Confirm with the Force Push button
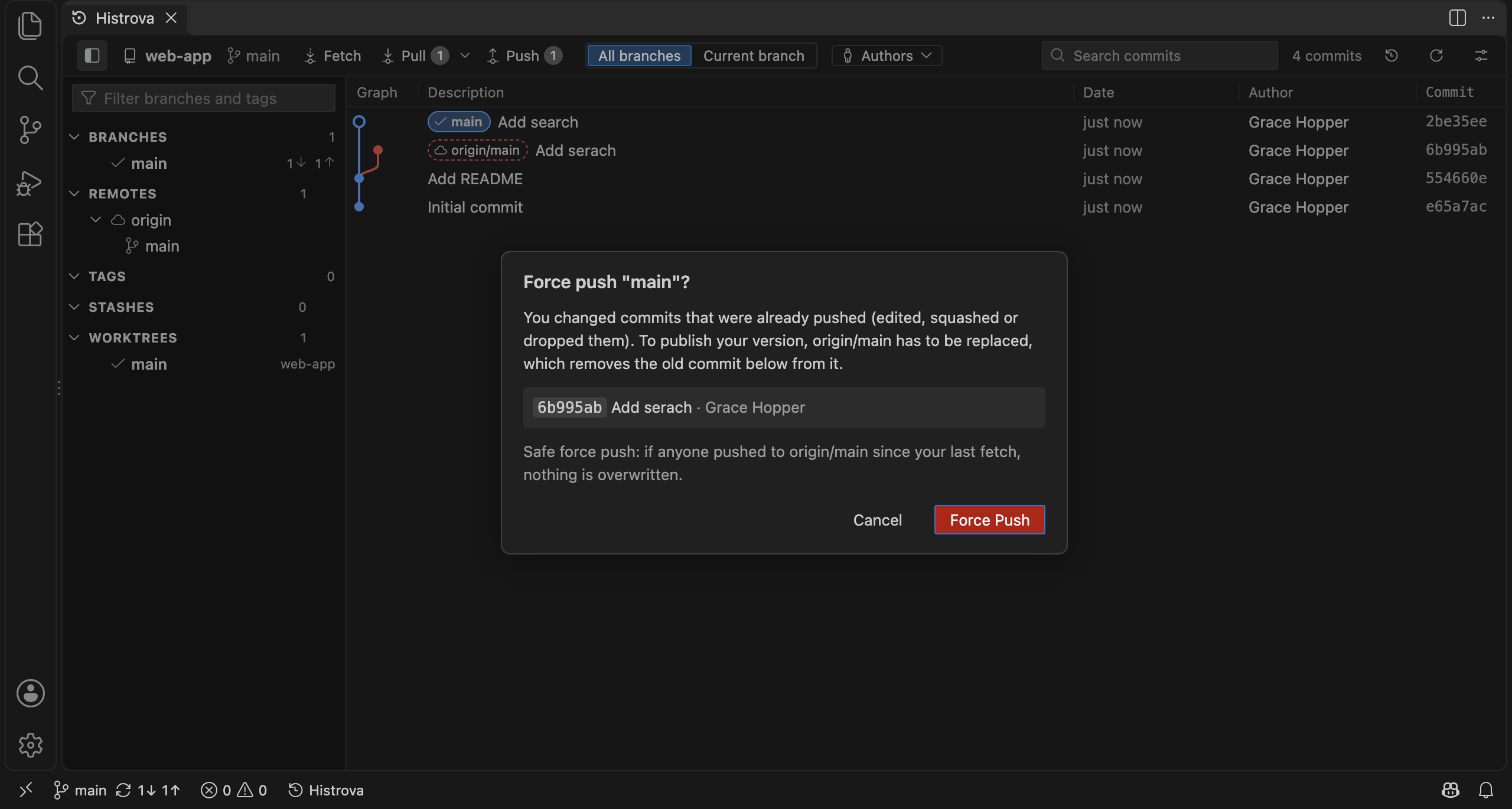 [x=989, y=520]
